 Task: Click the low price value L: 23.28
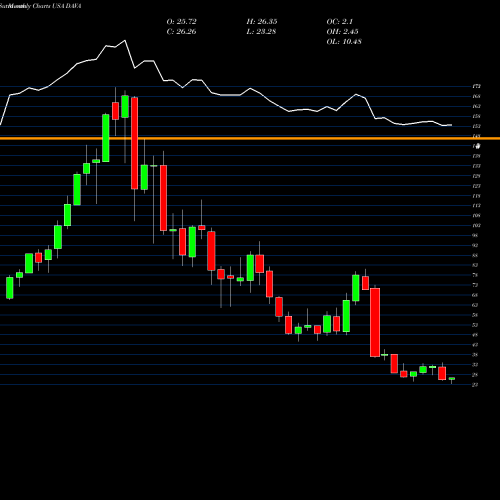(x=262, y=32)
